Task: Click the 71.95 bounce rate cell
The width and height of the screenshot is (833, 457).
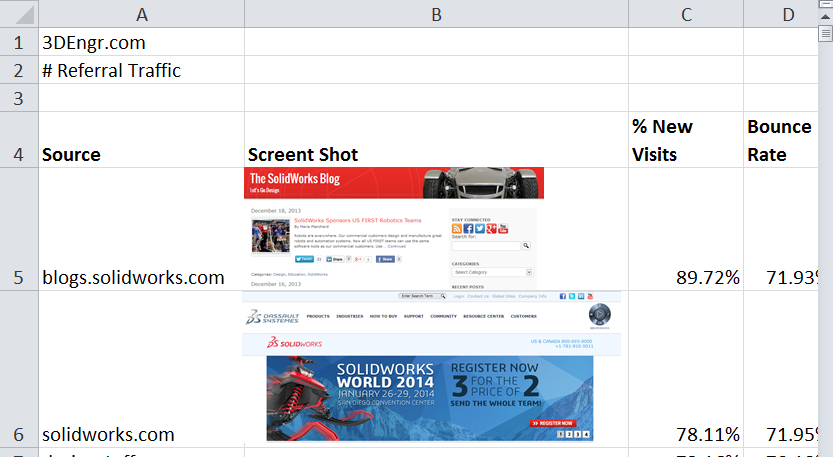Action: [780, 369]
